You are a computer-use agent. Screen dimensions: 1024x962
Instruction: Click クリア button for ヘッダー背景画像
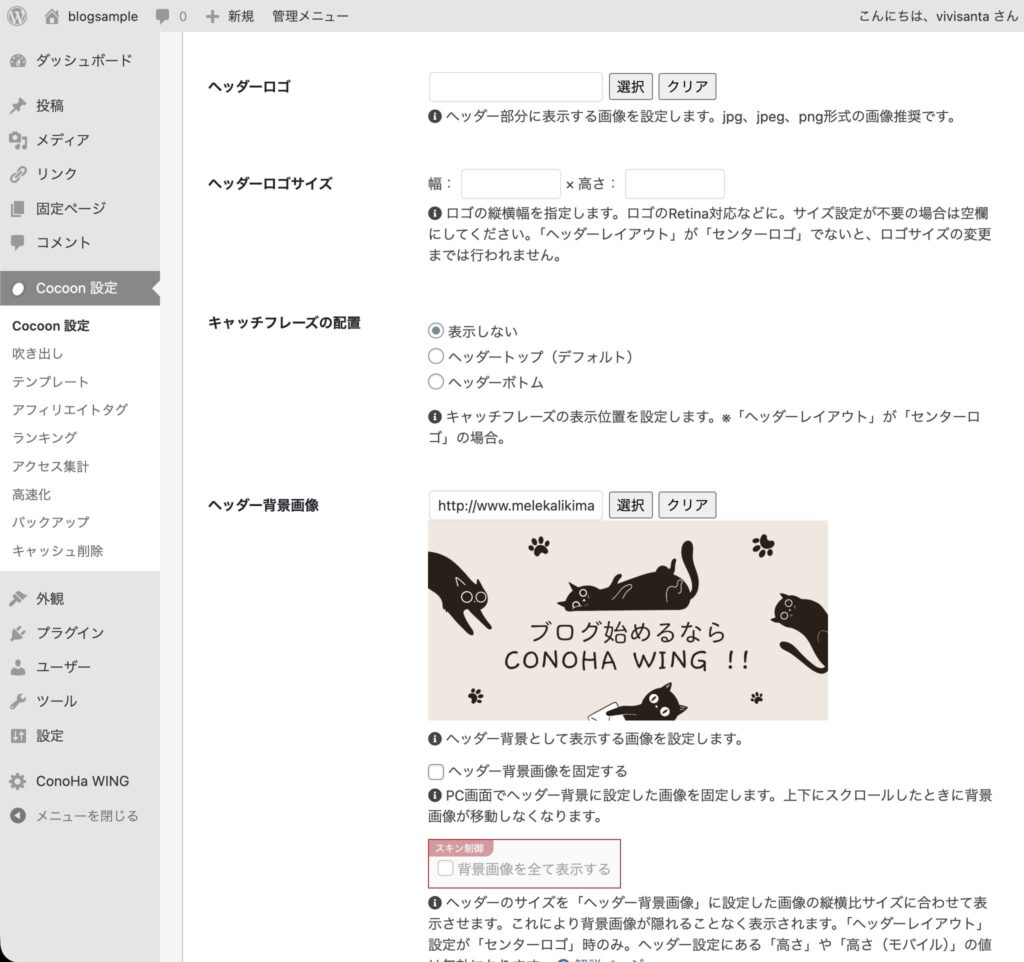click(x=687, y=505)
